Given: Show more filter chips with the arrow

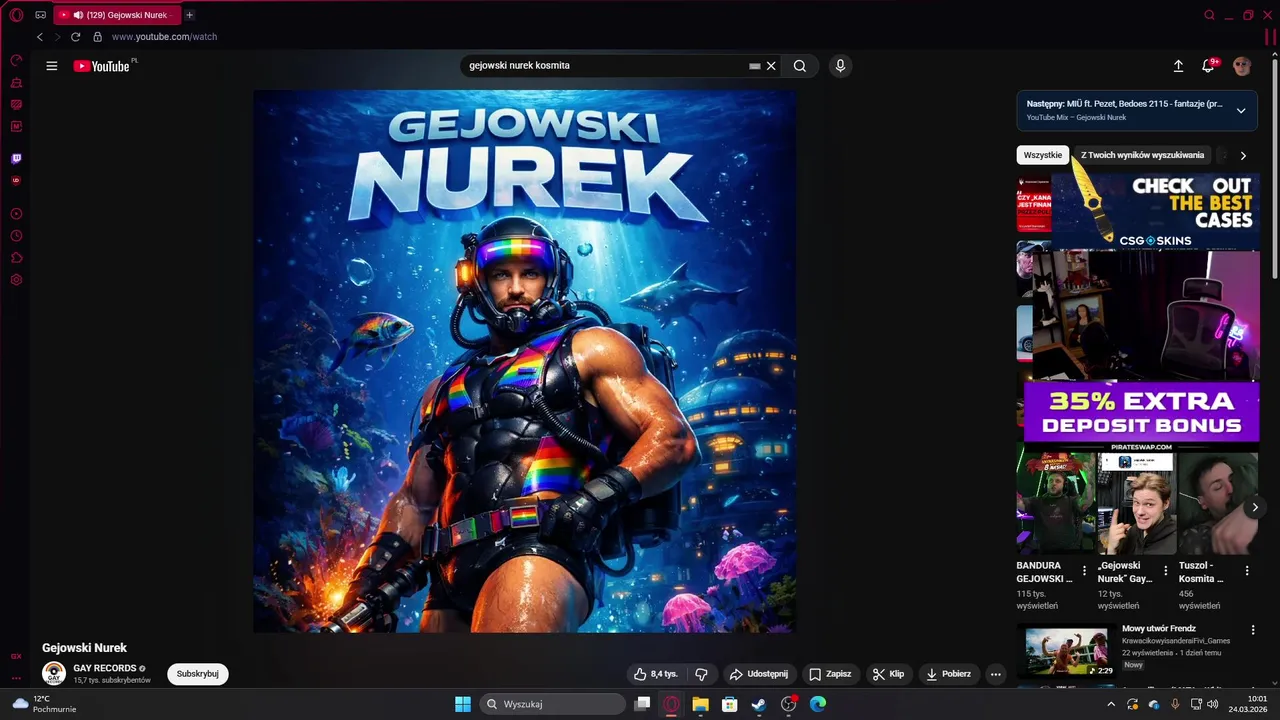Looking at the screenshot, I should 1243,156.
